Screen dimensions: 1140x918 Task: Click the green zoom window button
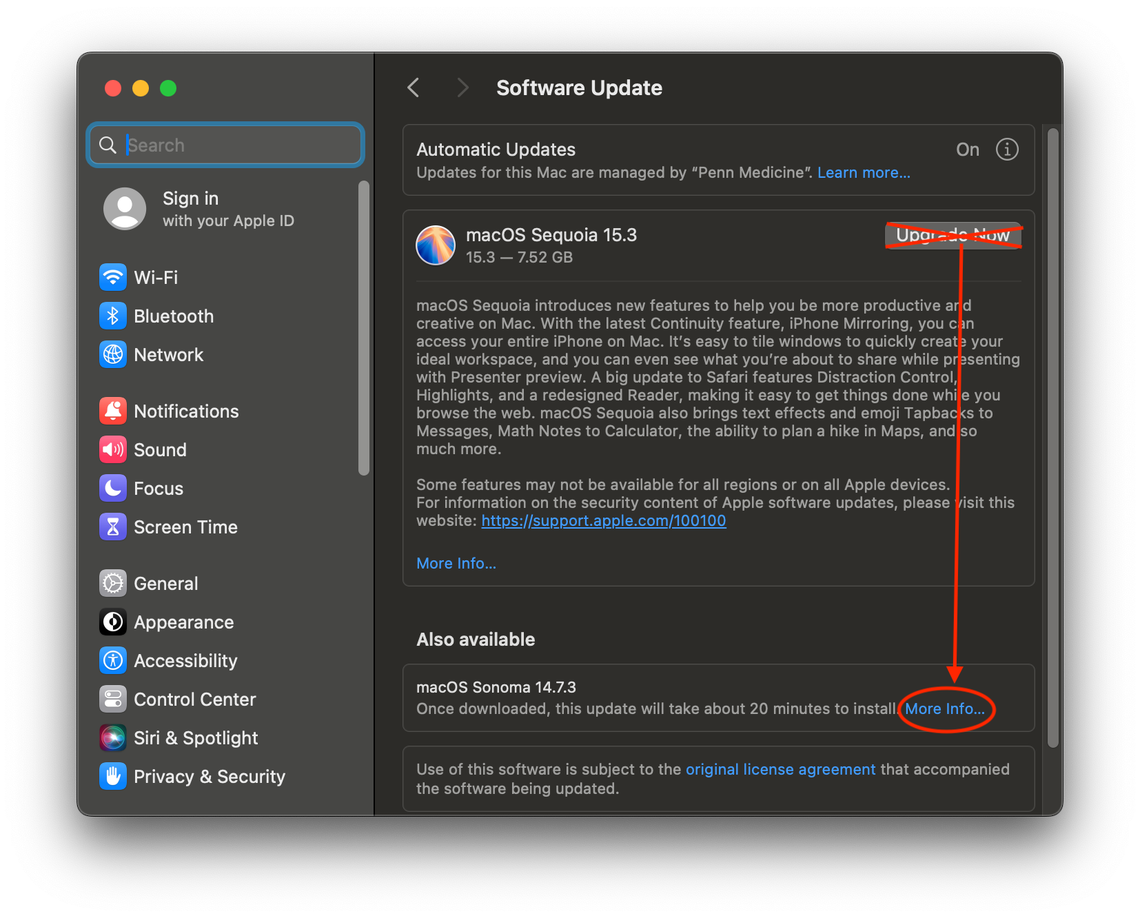point(168,88)
